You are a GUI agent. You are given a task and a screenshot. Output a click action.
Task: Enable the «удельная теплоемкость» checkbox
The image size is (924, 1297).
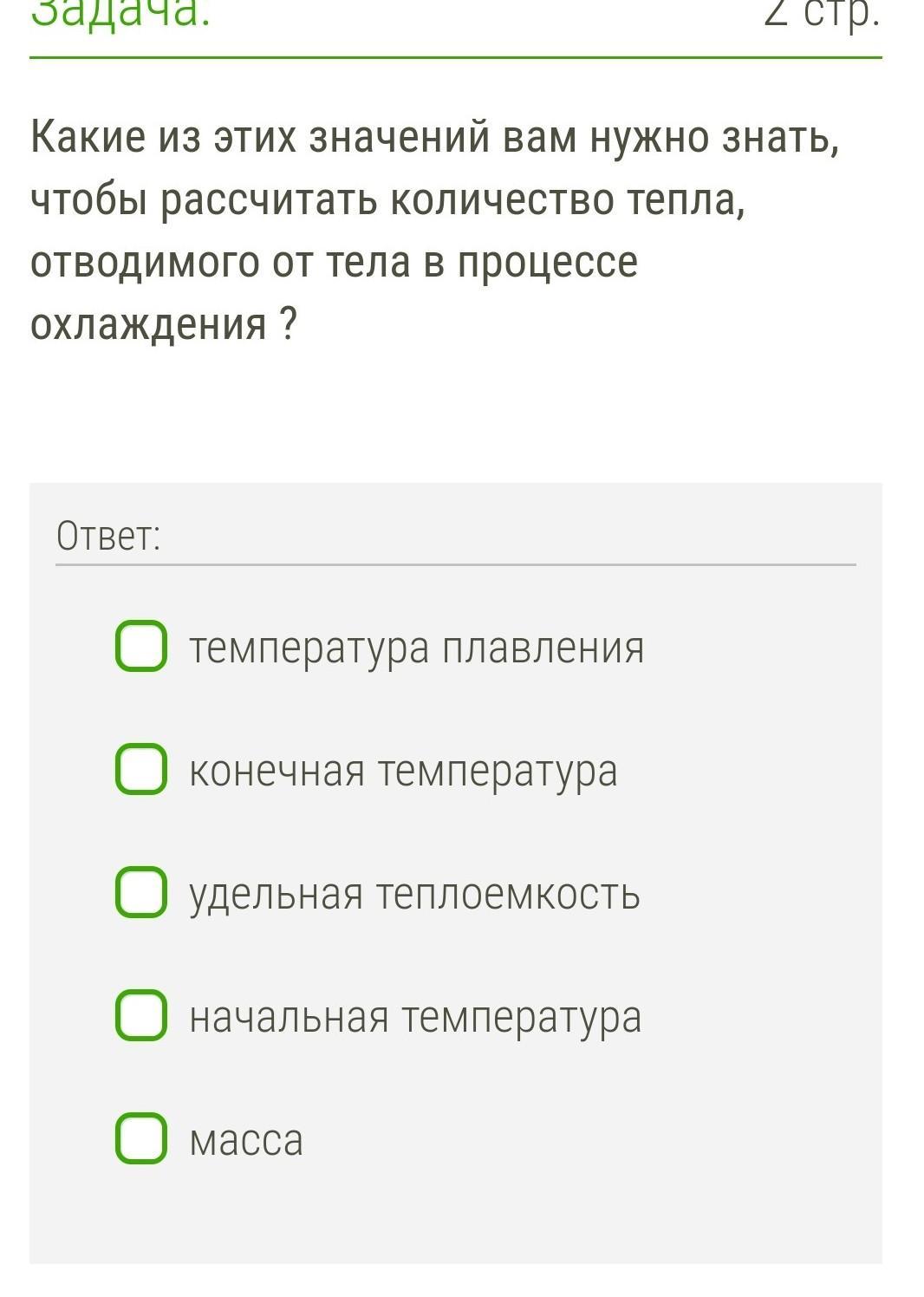point(141,892)
